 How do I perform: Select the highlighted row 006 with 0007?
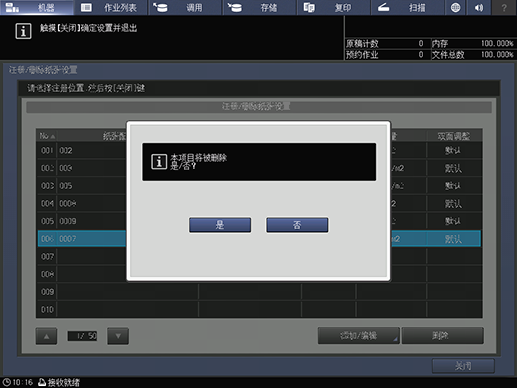[259, 239]
